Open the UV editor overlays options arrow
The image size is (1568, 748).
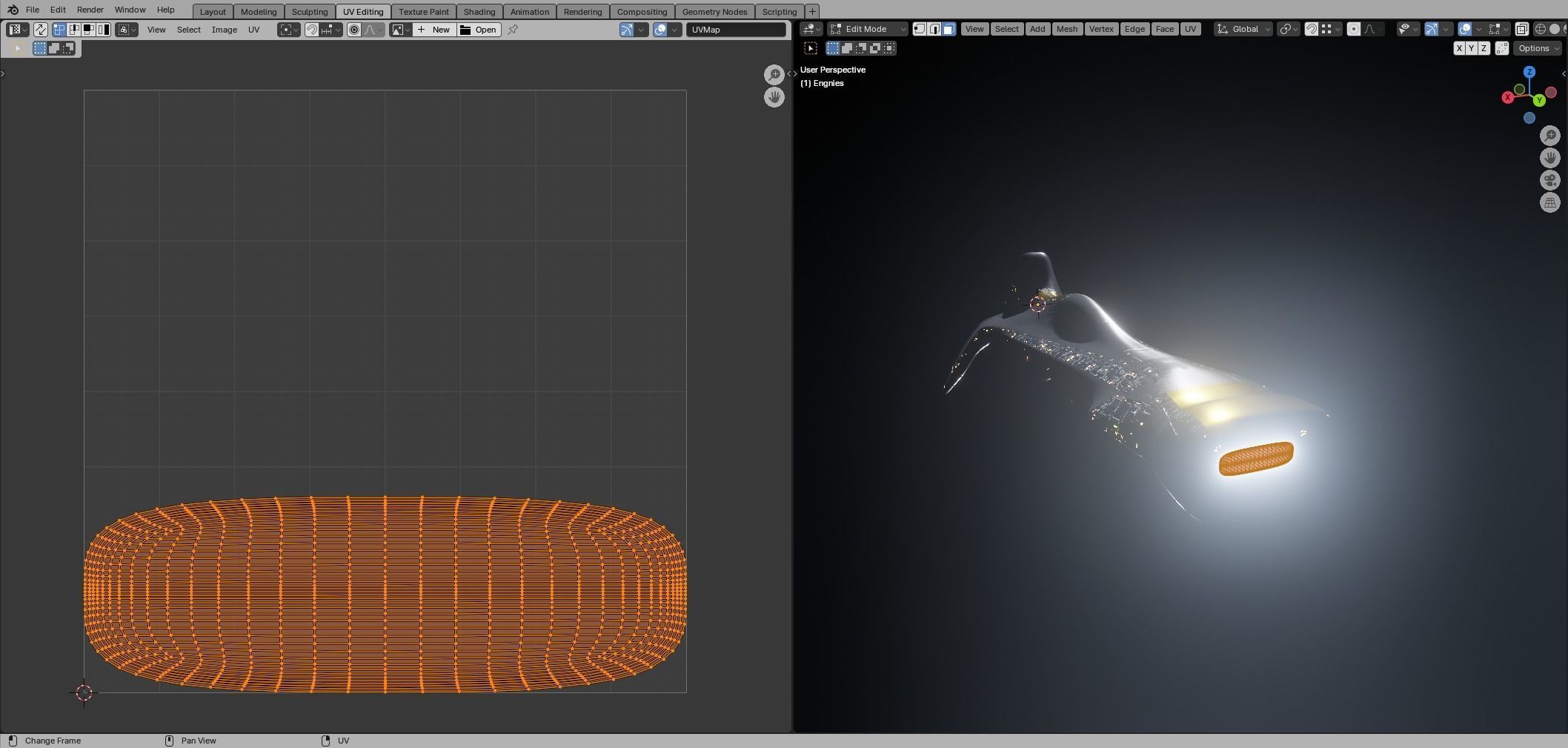click(675, 30)
